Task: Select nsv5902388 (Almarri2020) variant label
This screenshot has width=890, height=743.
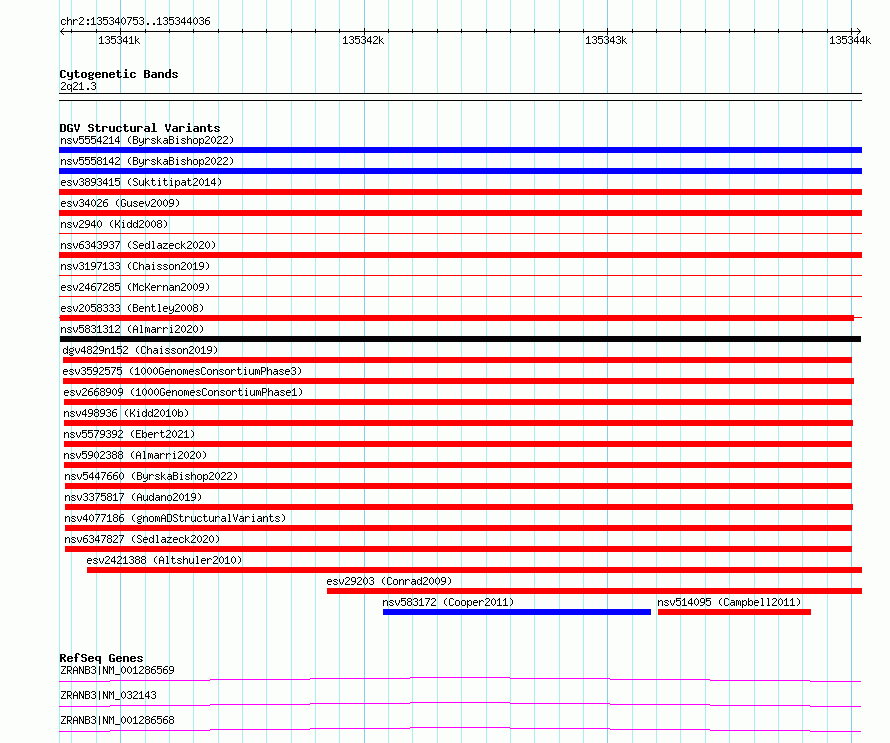Action: tap(135, 455)
